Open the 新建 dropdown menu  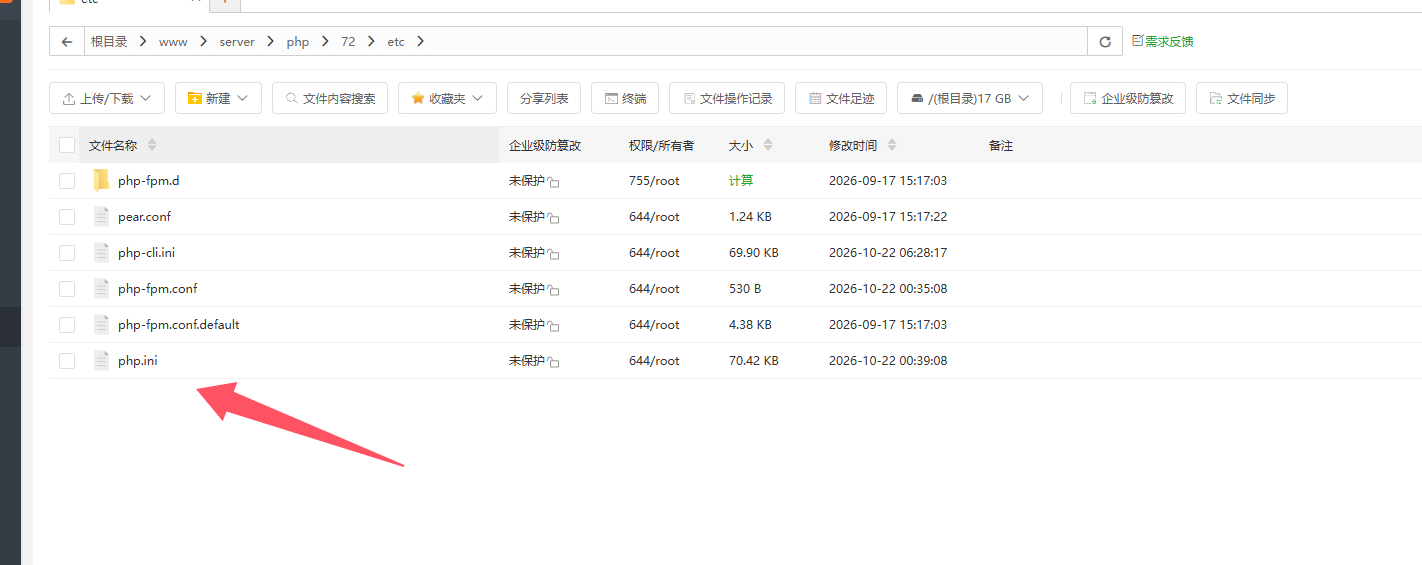[218, 98]
